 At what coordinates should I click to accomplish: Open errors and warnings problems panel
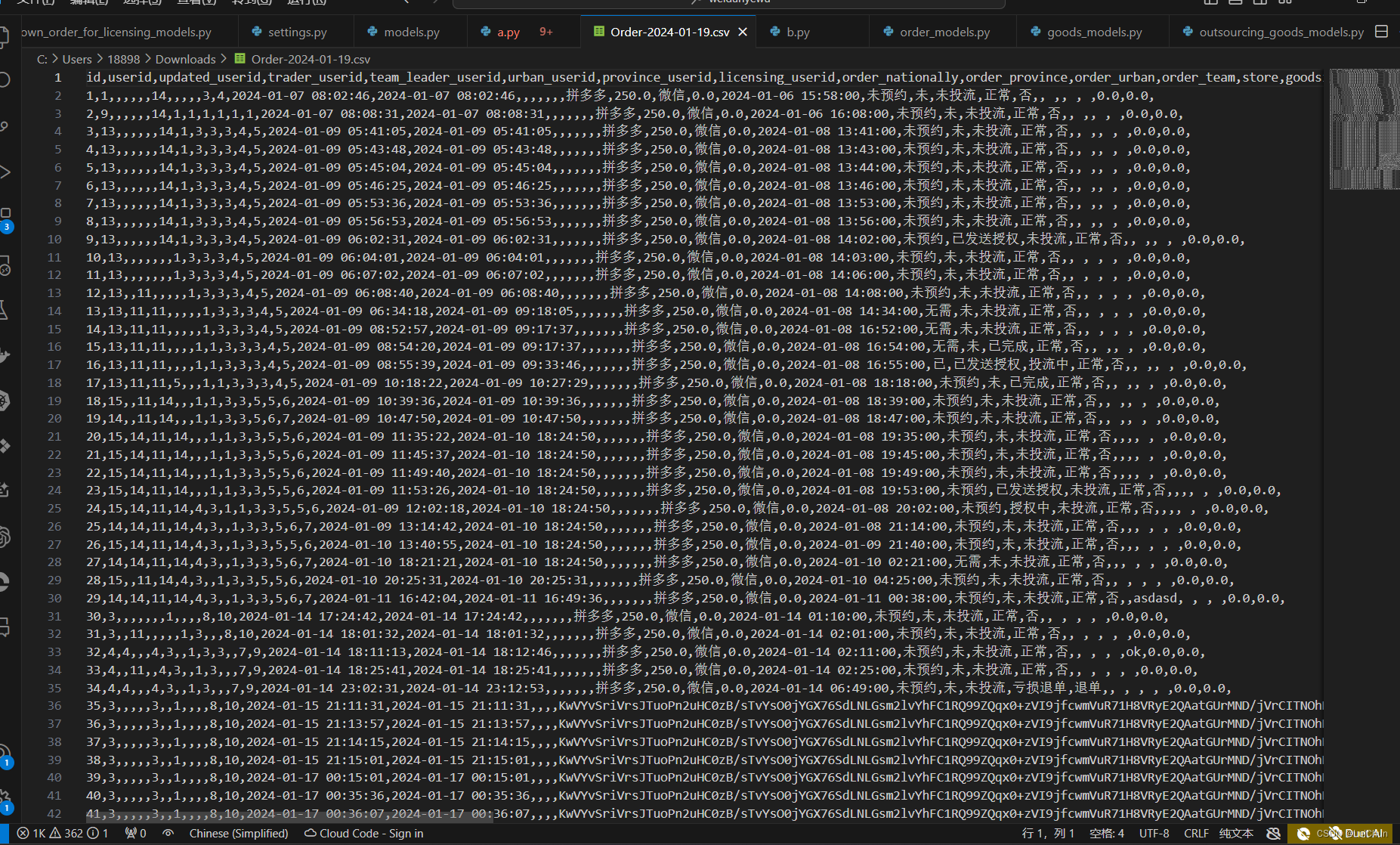click(63, 833)
